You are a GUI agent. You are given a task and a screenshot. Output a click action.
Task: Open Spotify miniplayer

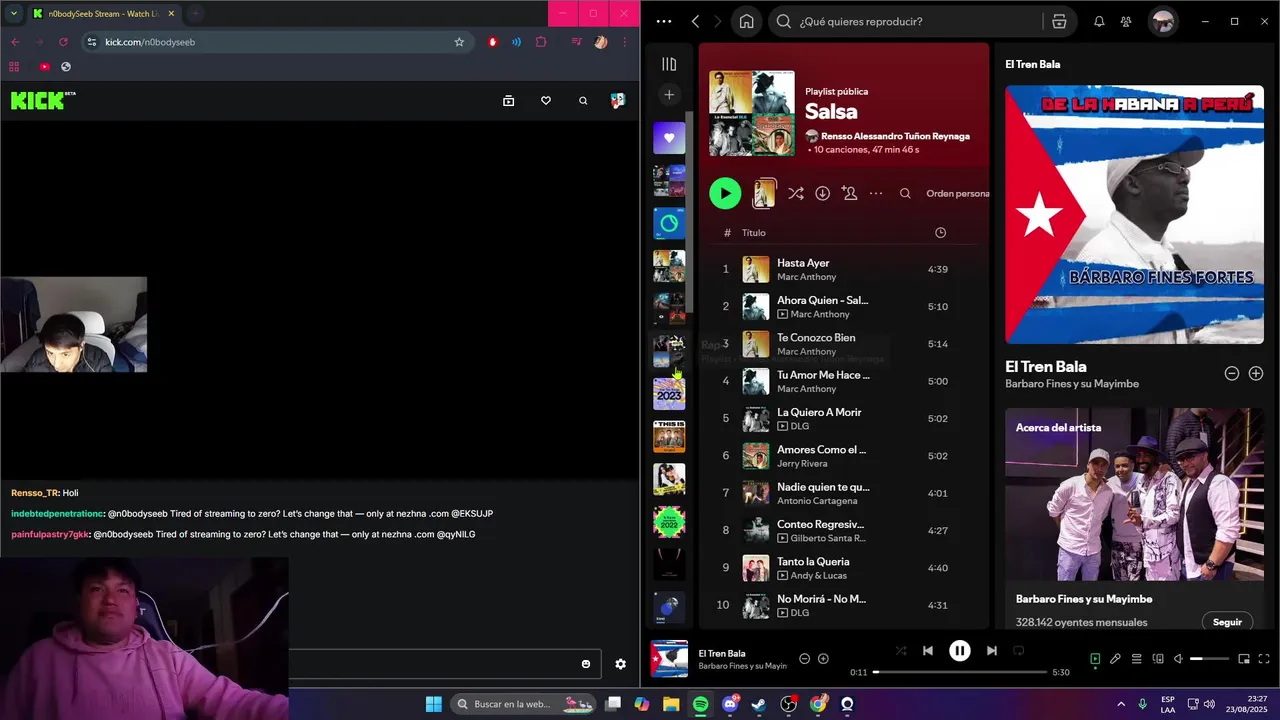coord(1244,659)
